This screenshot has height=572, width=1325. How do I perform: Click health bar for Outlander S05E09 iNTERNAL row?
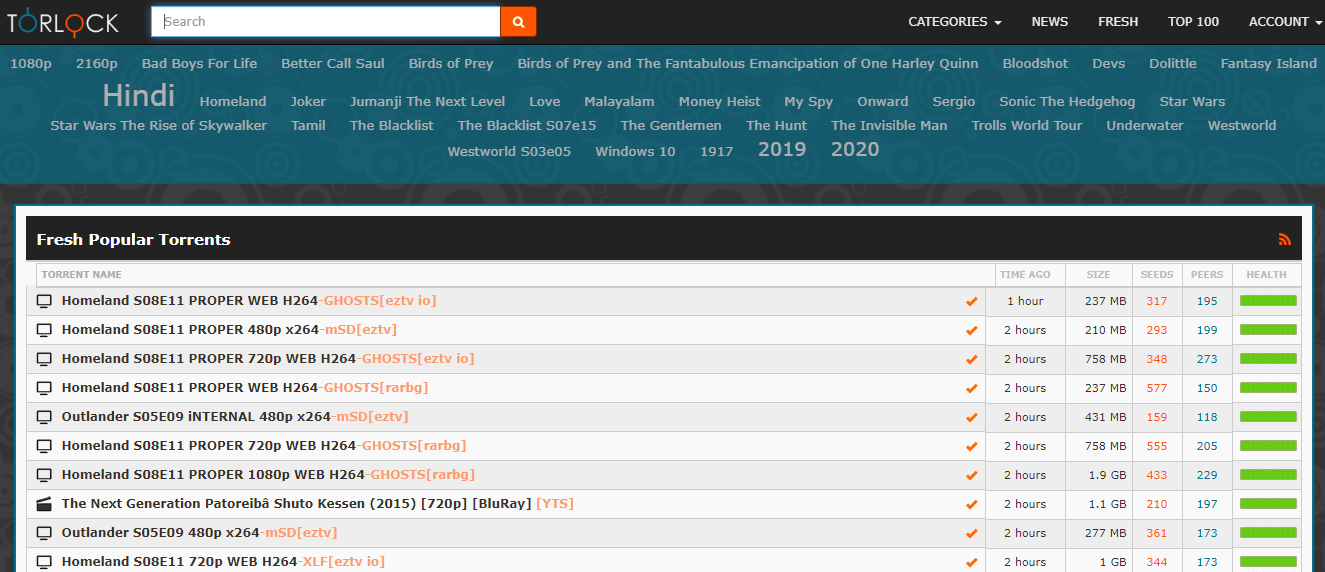(x=1268, y=416)
